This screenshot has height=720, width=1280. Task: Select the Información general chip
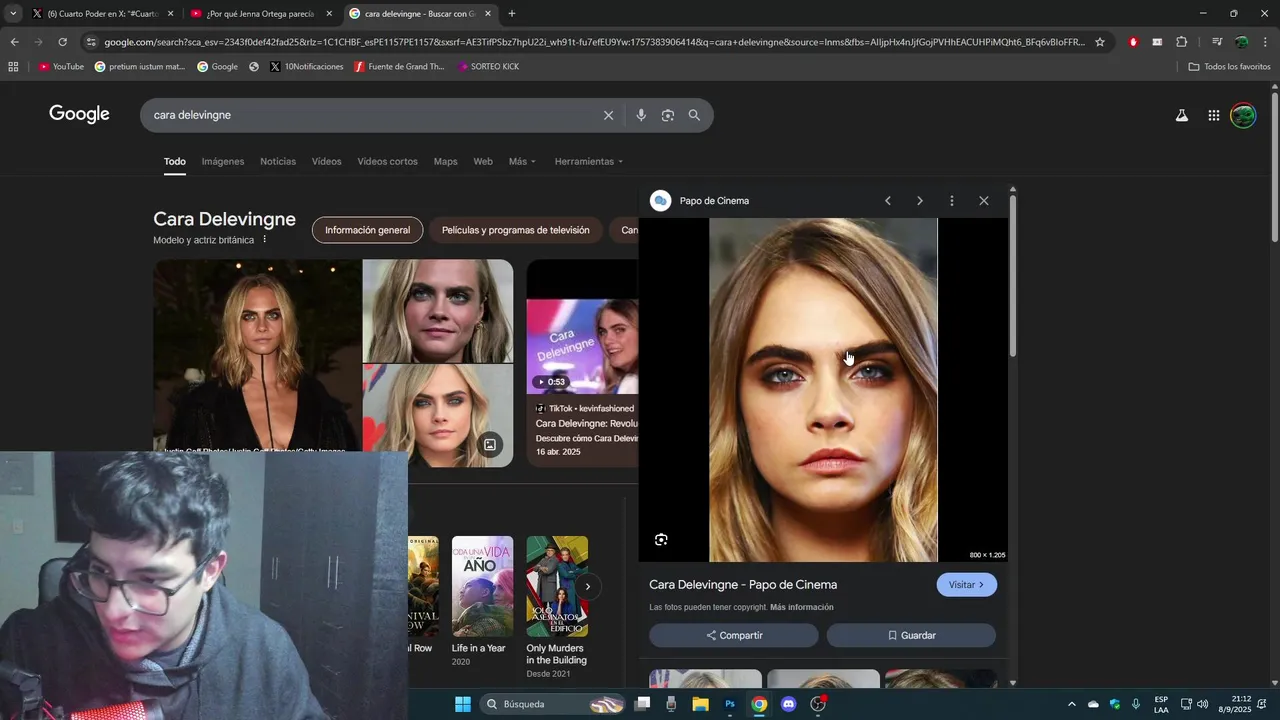367,230
